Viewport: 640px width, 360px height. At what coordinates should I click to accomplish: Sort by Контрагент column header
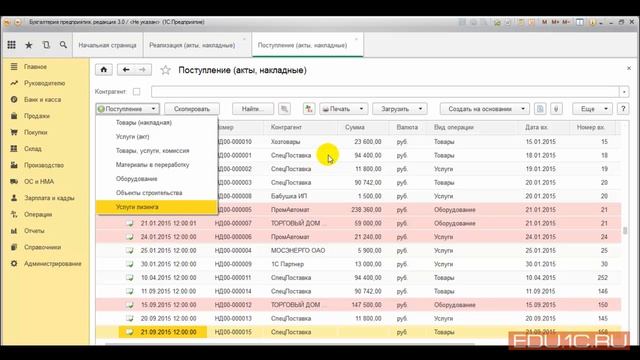pos(286,127)
